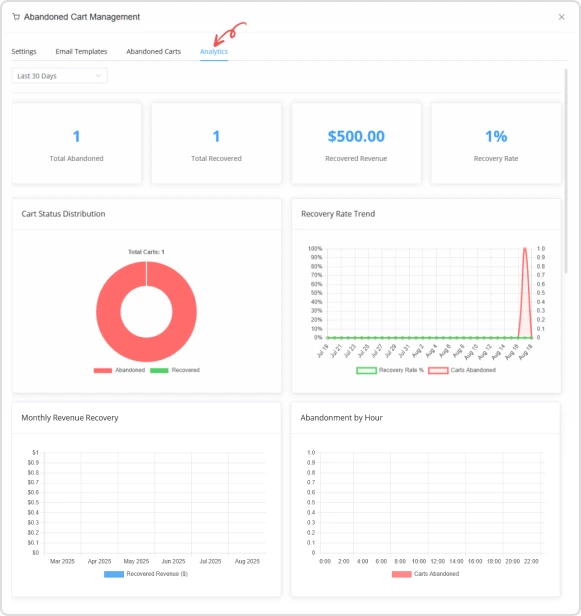Screen dimensions: 581x616
Task: Click the 1% Recovery Rate value
Action: [496, 136]
